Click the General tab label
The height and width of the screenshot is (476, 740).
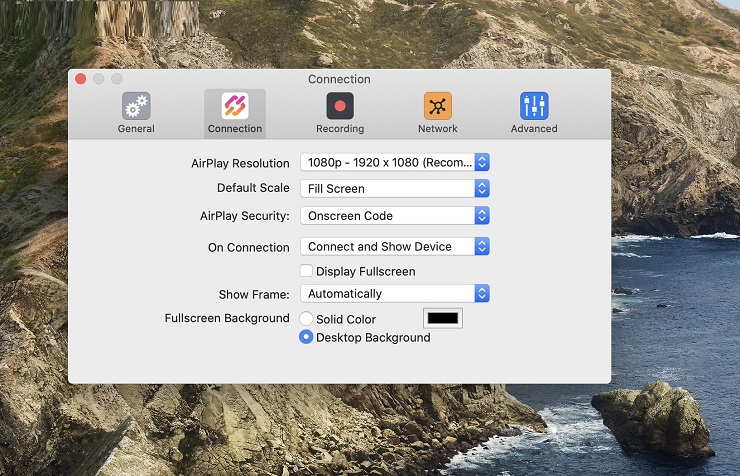(136, 129)
